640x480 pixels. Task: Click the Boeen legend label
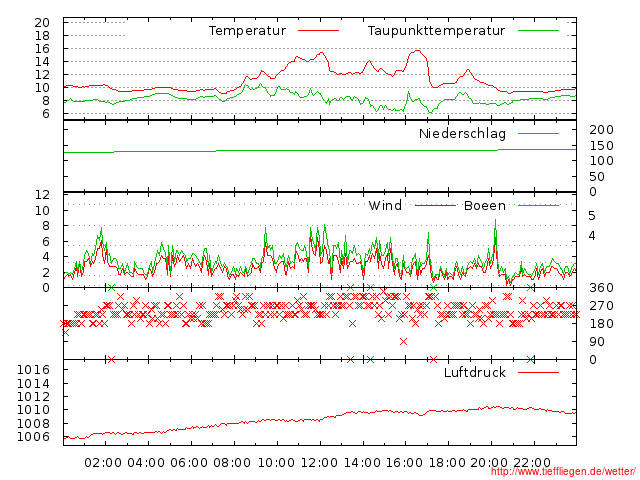pos(485,205)
